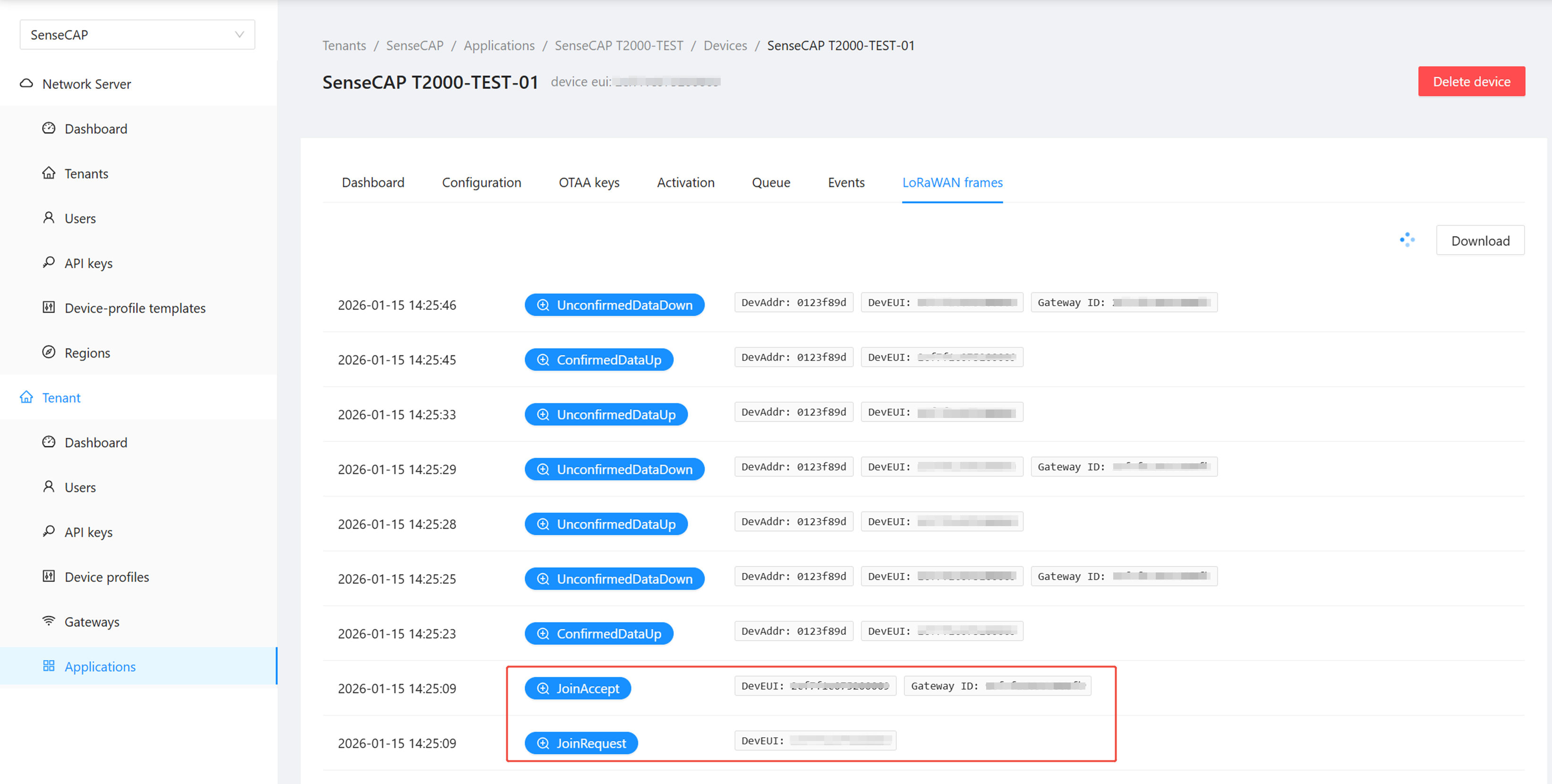
Task: Expand the 14:25:46 UnconfirmedDataDown frame
Action: pos(614,305)
